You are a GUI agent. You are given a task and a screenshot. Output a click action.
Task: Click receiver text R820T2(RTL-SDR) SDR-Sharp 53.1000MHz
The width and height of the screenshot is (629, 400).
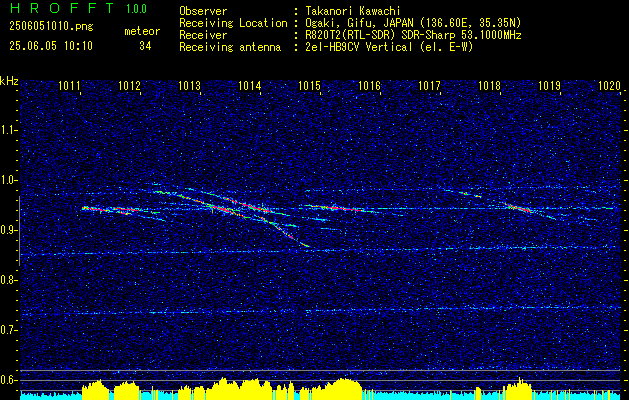click(413, 35)
